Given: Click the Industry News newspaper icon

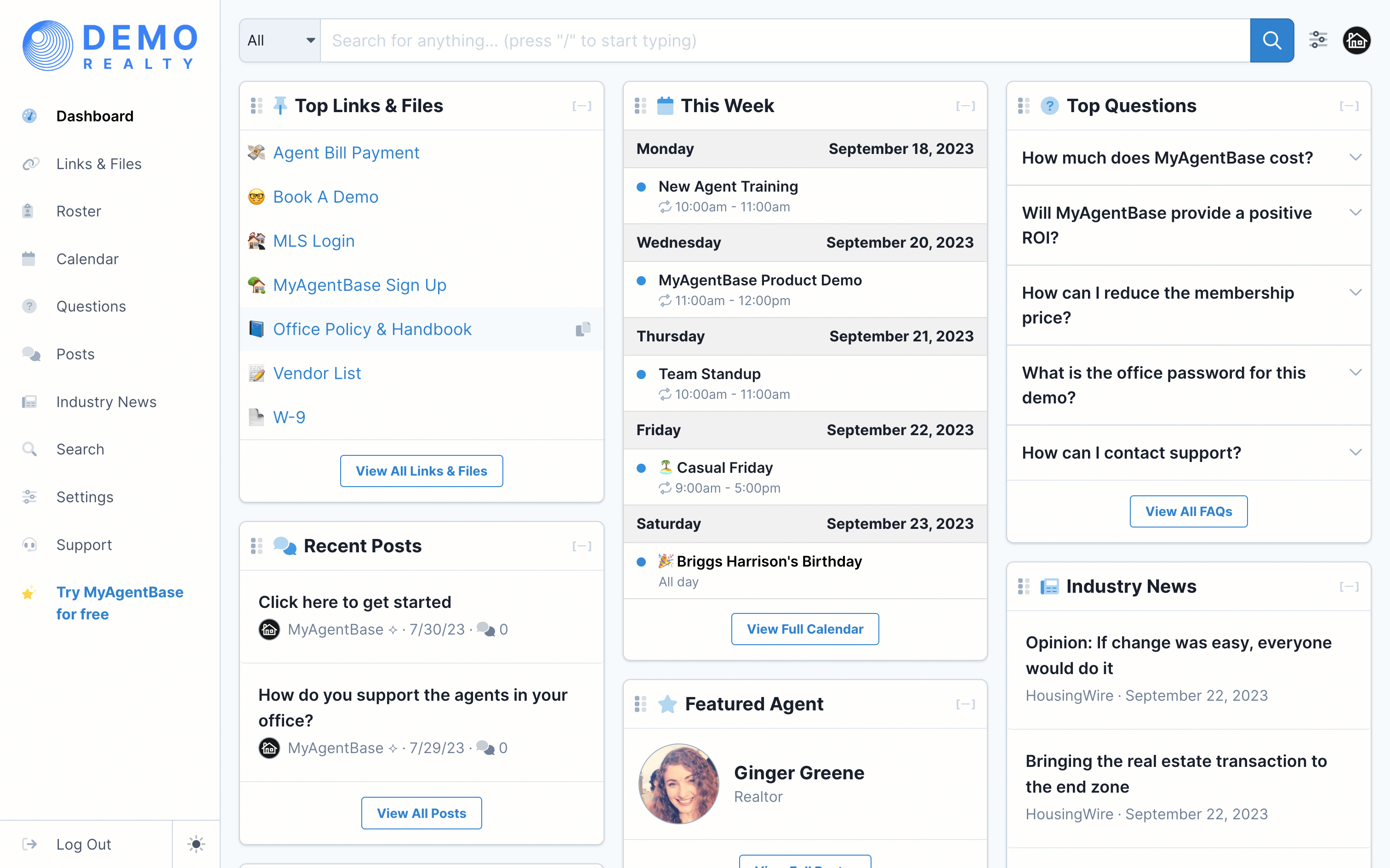Looking at the screenshot, I should (1049, 586).
